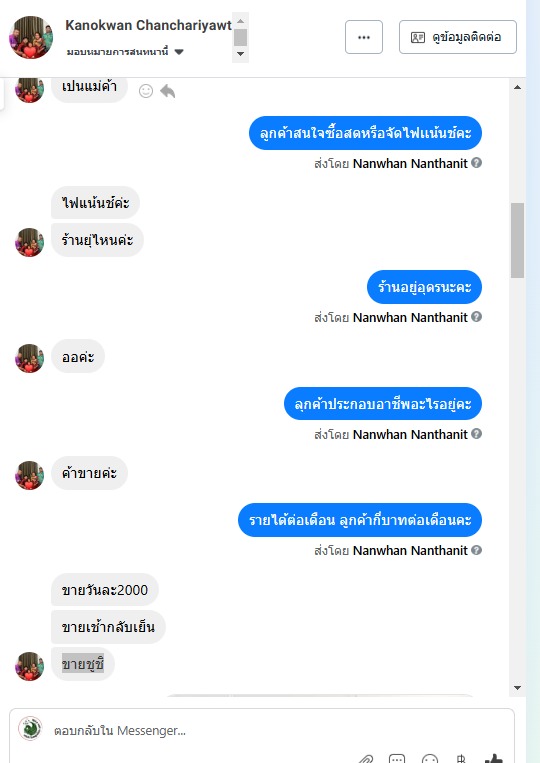Click the reply arrow icon beside เป็นแม่ค้า
540x763 pixels.
coord(167,91)
